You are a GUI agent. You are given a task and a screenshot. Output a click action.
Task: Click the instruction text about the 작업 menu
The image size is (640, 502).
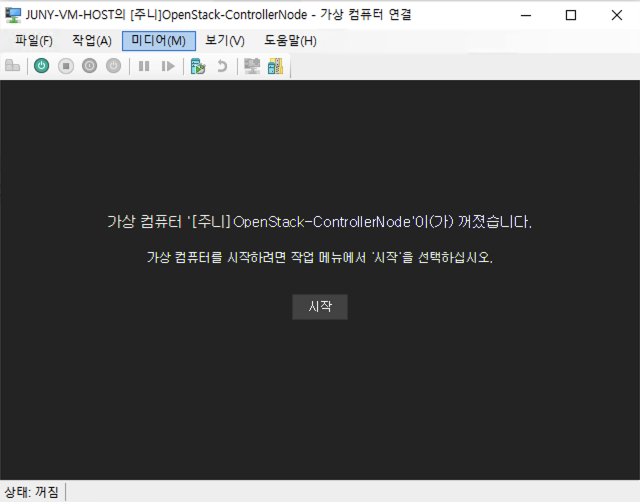320,258
